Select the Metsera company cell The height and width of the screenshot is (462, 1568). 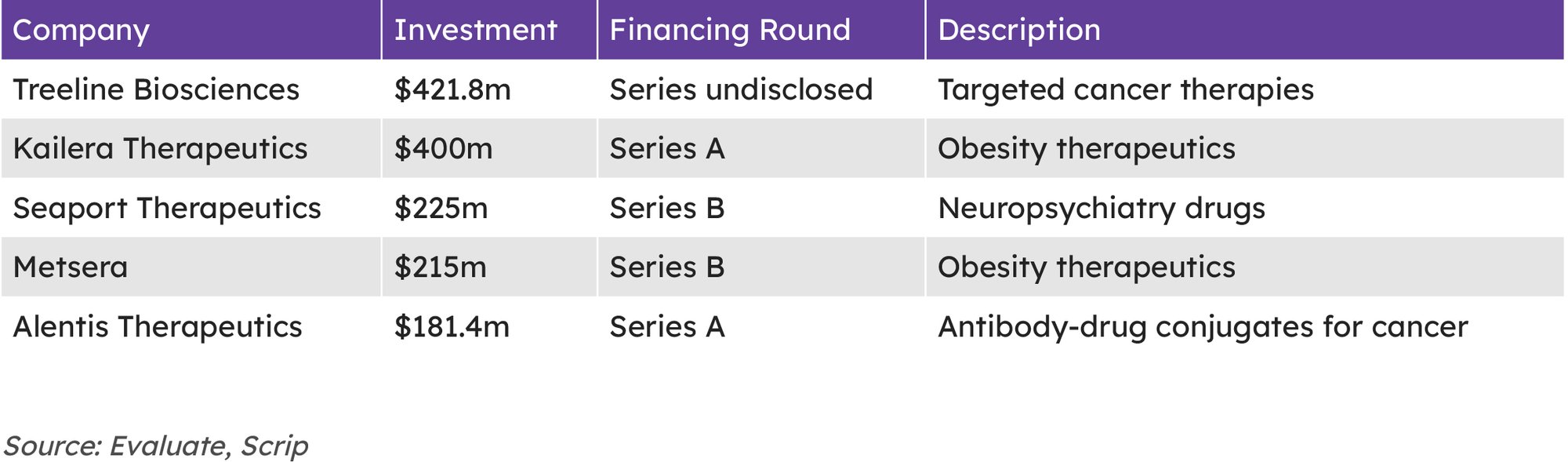(71, 267)
